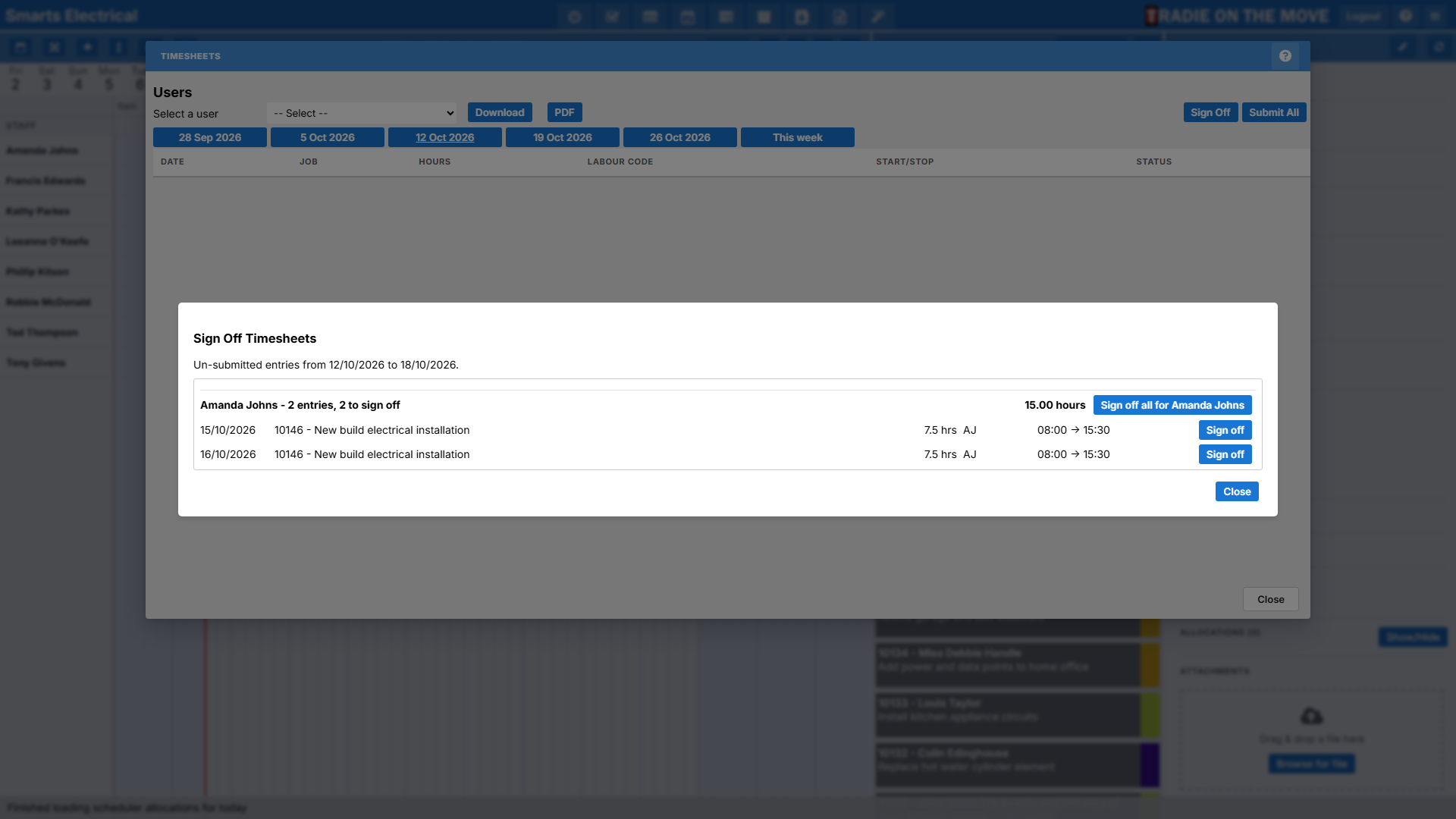Image resolution: width=1456 pixels, height=819 pixels.
Task: Switch to the 28 Sep 2026 week tab
Action: [210, 137]
